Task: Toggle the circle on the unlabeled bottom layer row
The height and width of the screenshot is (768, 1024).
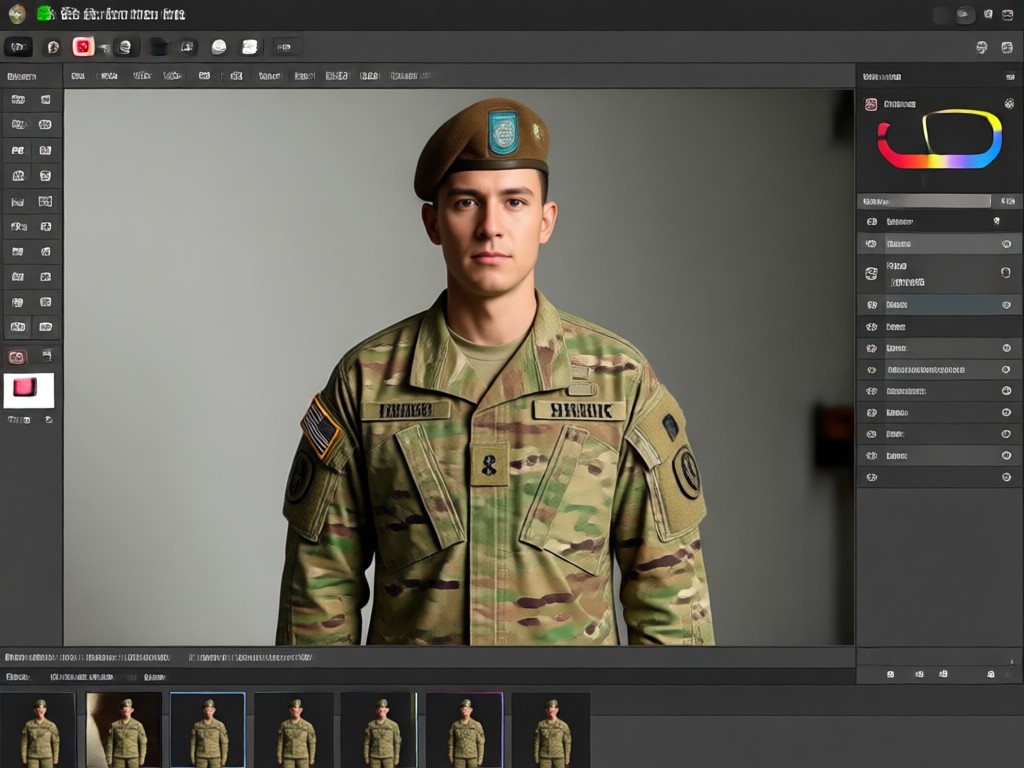Action: 1006,477
